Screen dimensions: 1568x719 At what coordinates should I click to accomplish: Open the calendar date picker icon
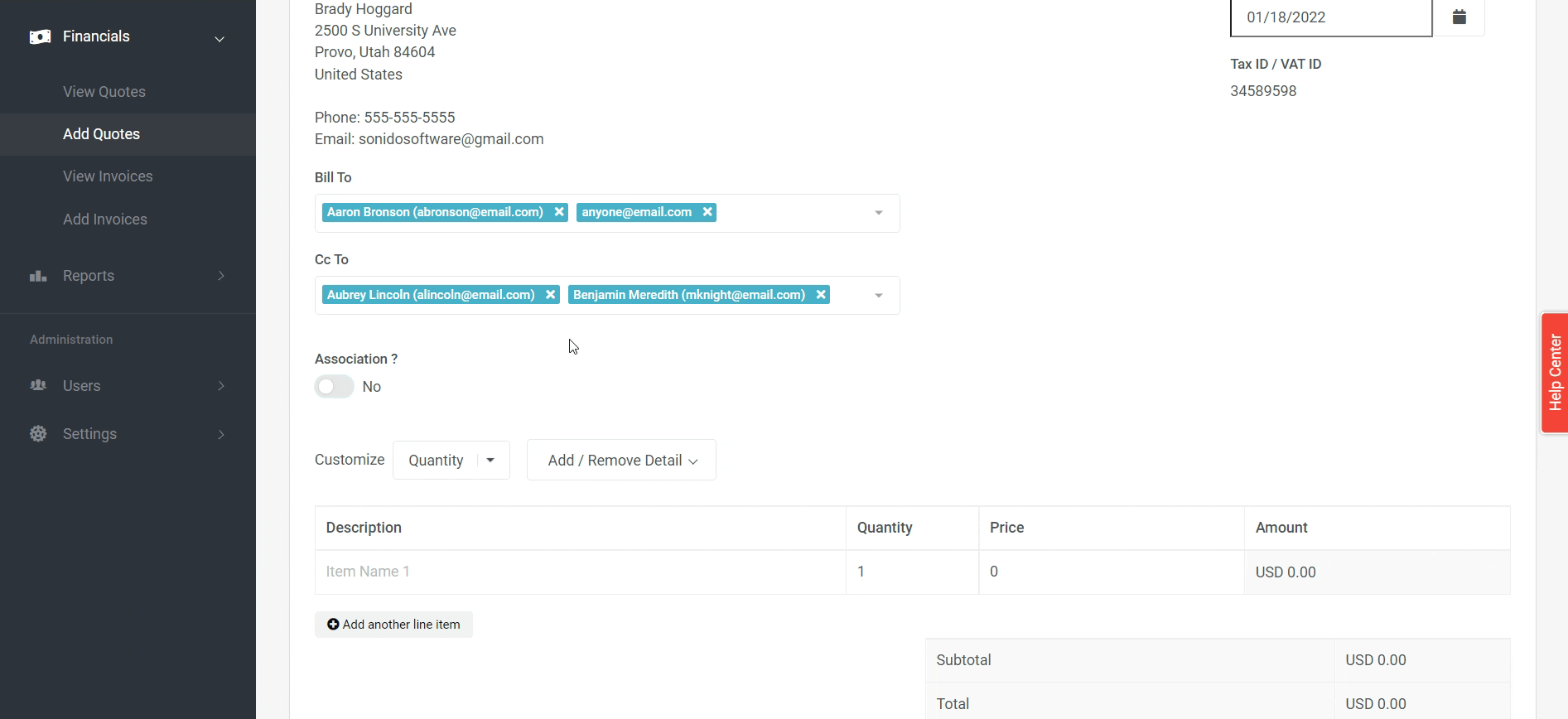coord(1459,17)
